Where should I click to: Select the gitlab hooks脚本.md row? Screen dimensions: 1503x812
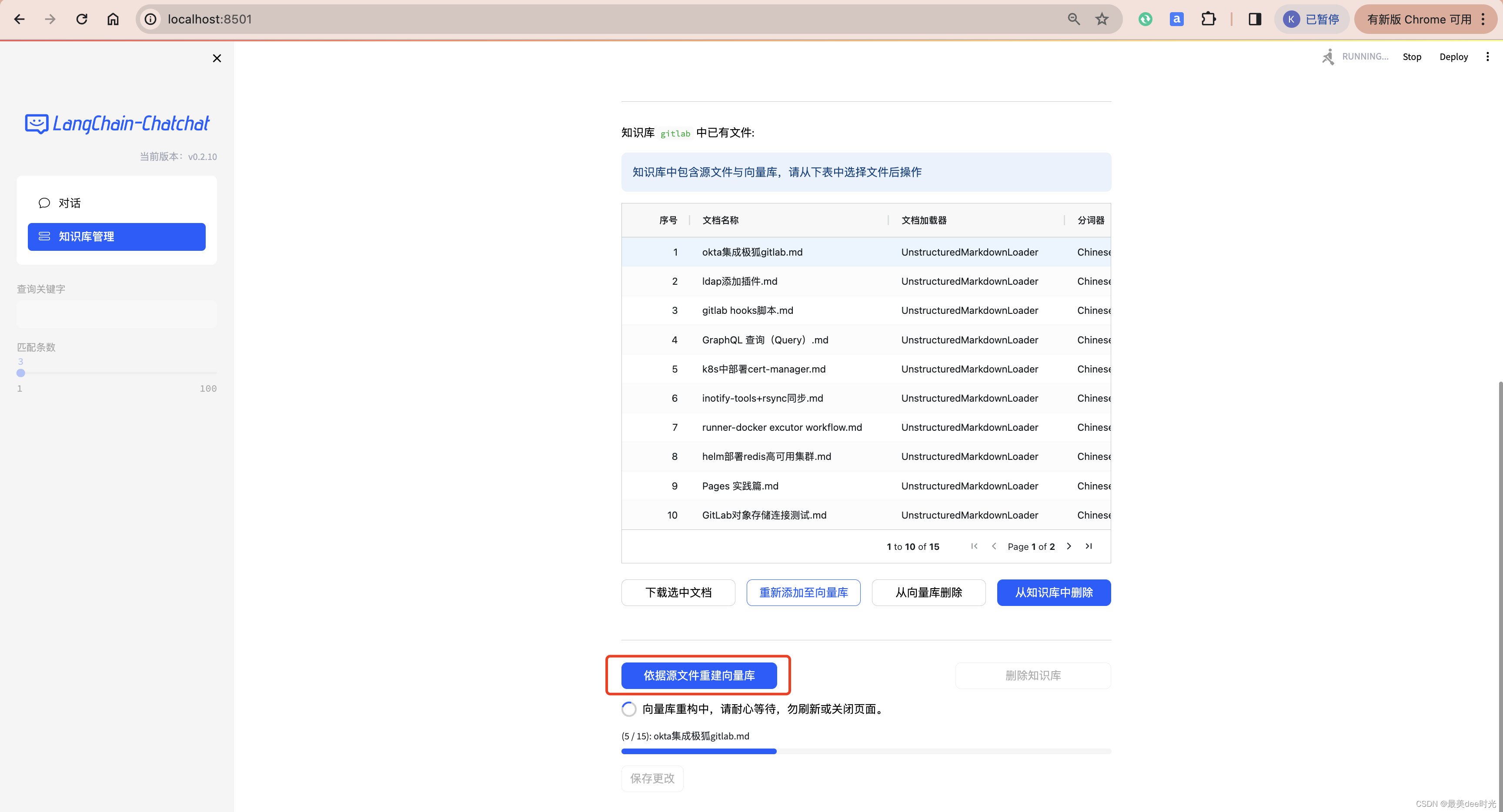pos(866,310)
